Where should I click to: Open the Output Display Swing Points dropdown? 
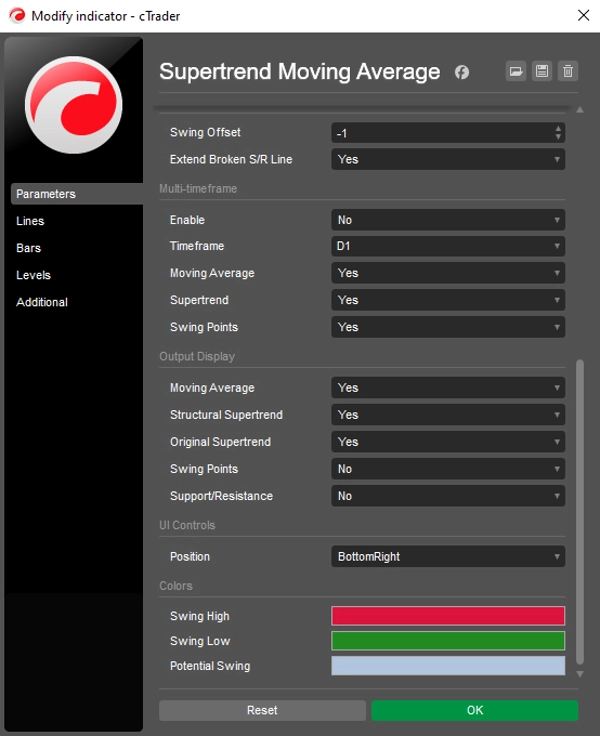(448, 469)
